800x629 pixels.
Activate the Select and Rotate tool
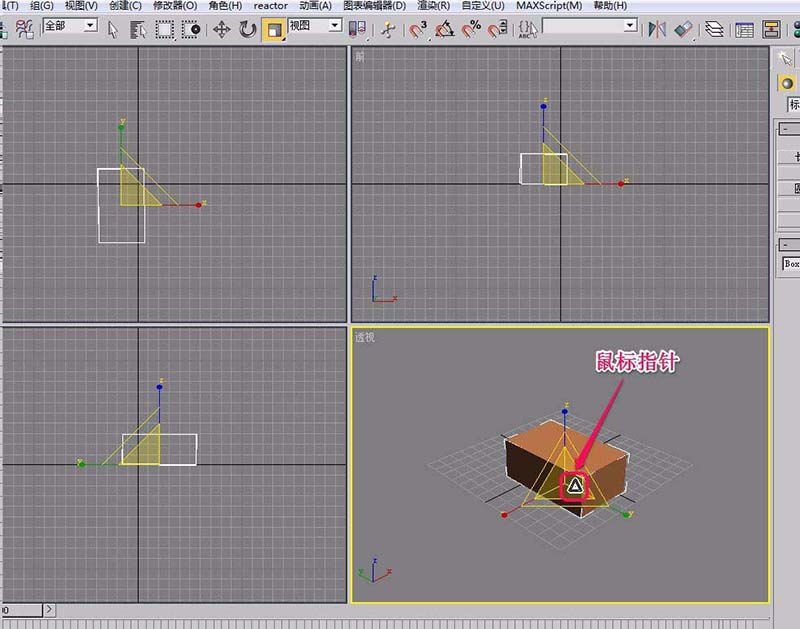(247, 29)
